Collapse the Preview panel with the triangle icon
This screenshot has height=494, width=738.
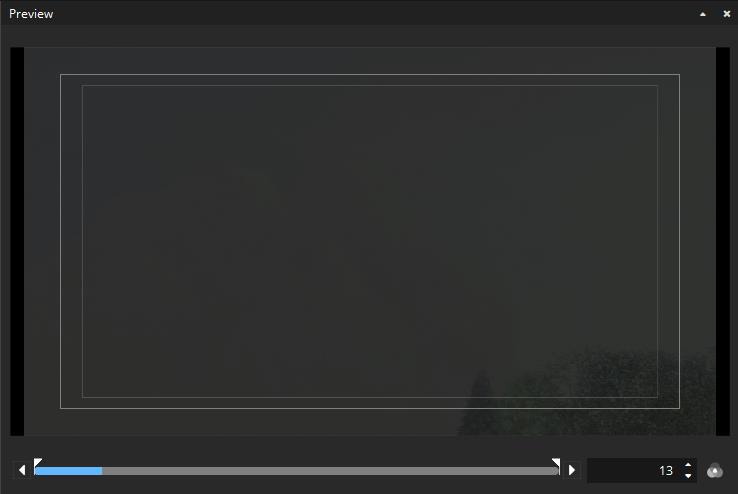pyautogui.click(x=703, y=14)
